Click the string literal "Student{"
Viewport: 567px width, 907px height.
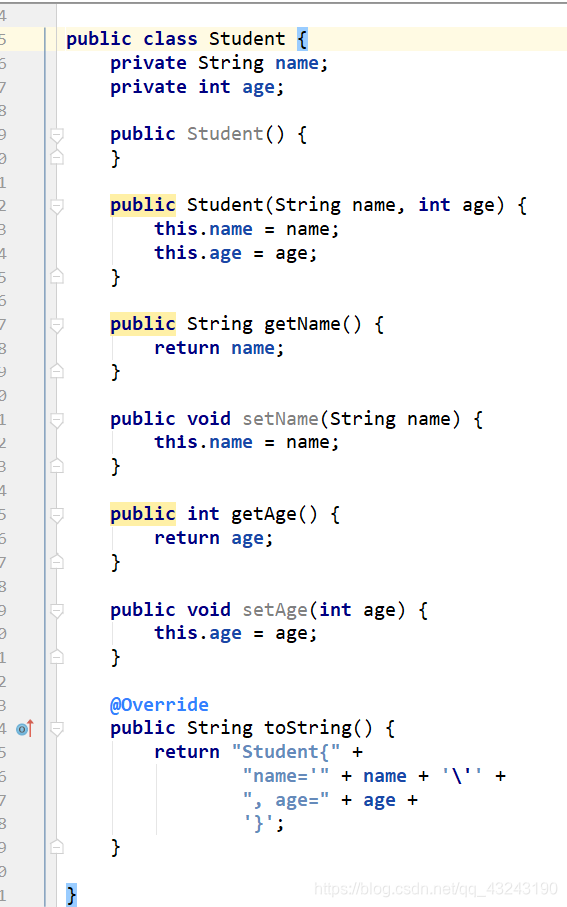pyautogui.click(x=286, y=752)
